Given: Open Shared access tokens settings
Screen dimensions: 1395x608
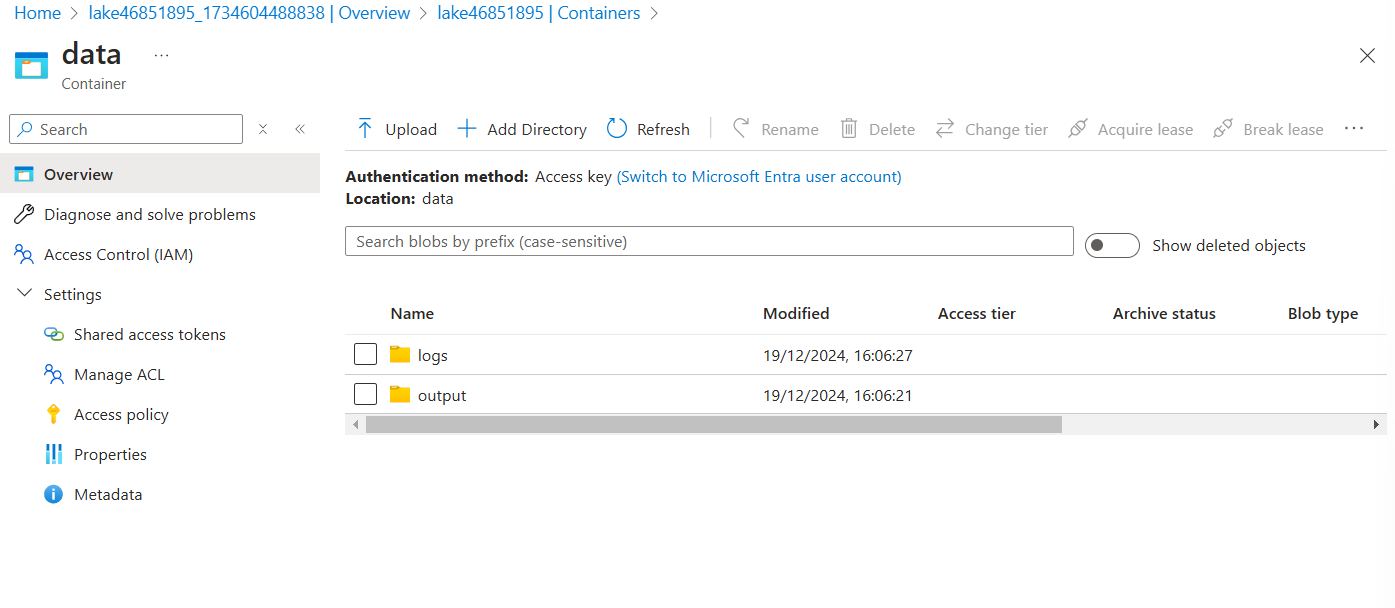Looking at the screenshot, I should (149, 335).
